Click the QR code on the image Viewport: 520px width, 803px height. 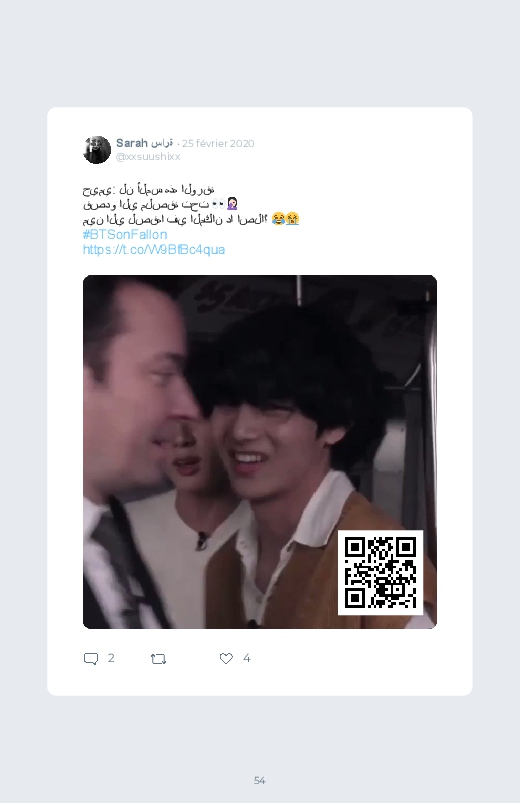tap(380, 573)
